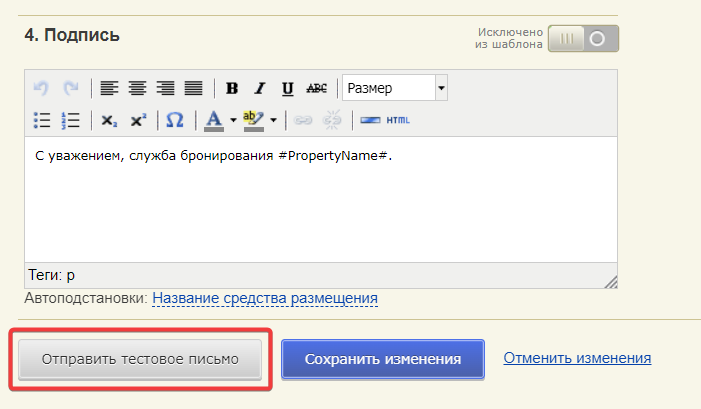Align signature text to the right
Screen dimensions: 701x409
(x=165, y=88)
